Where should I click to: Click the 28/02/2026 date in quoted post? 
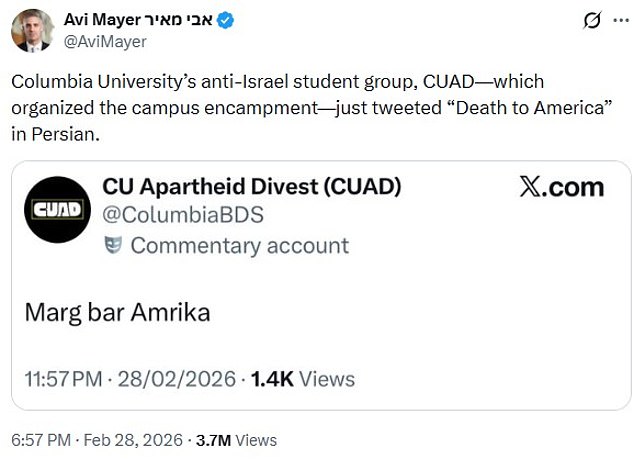pyautogui.click(x=177, y=379)
